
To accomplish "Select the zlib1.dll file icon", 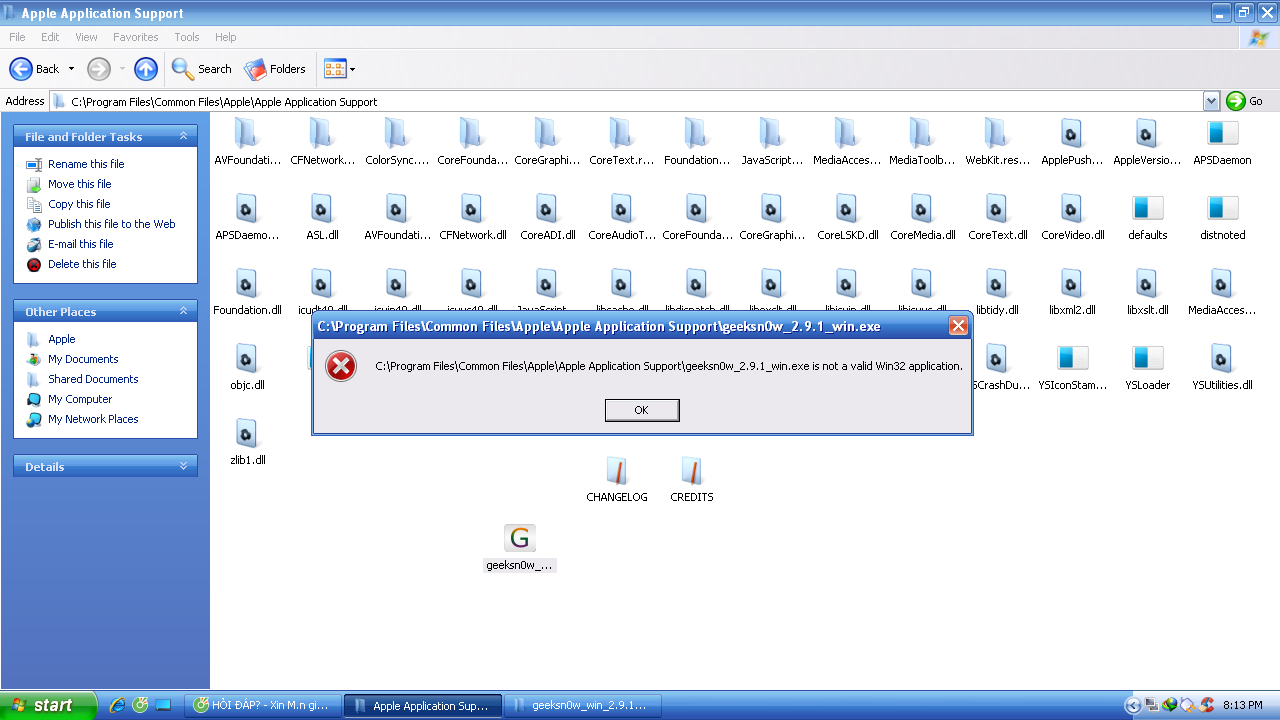I will [x=246, y=433].
